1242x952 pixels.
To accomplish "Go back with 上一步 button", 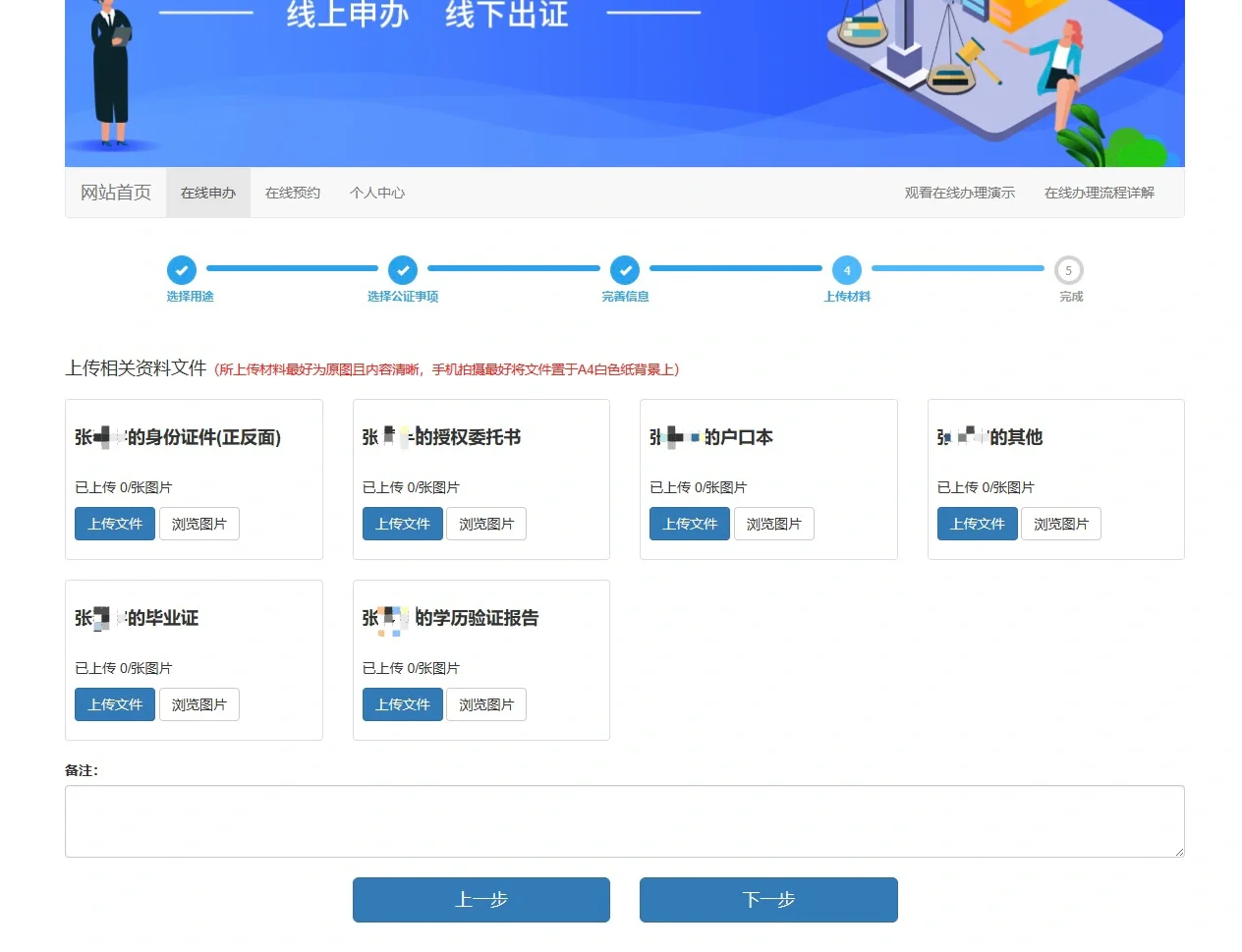I will point(481,900).
